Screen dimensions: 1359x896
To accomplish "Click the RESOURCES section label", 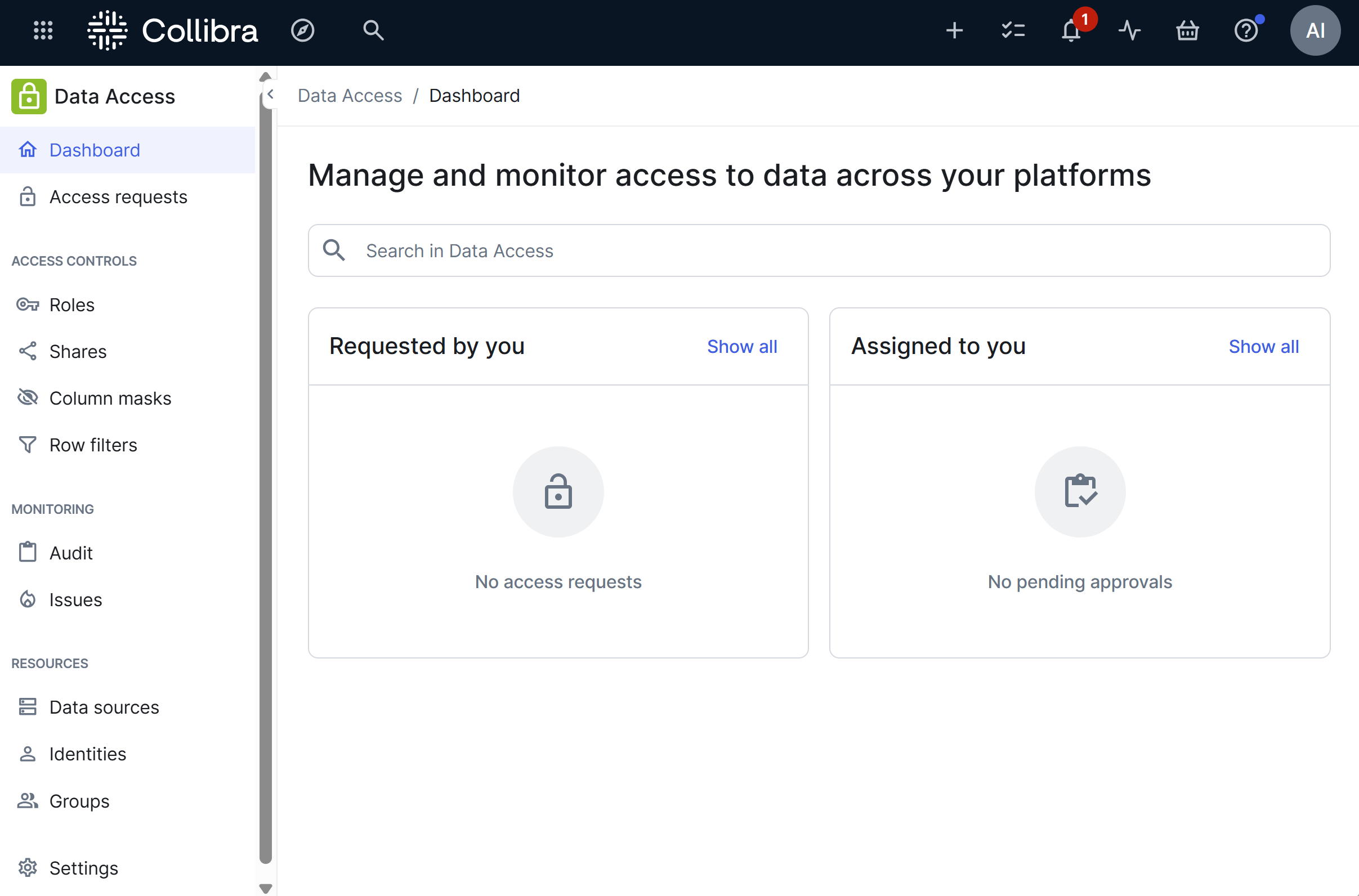I will 50,664.
